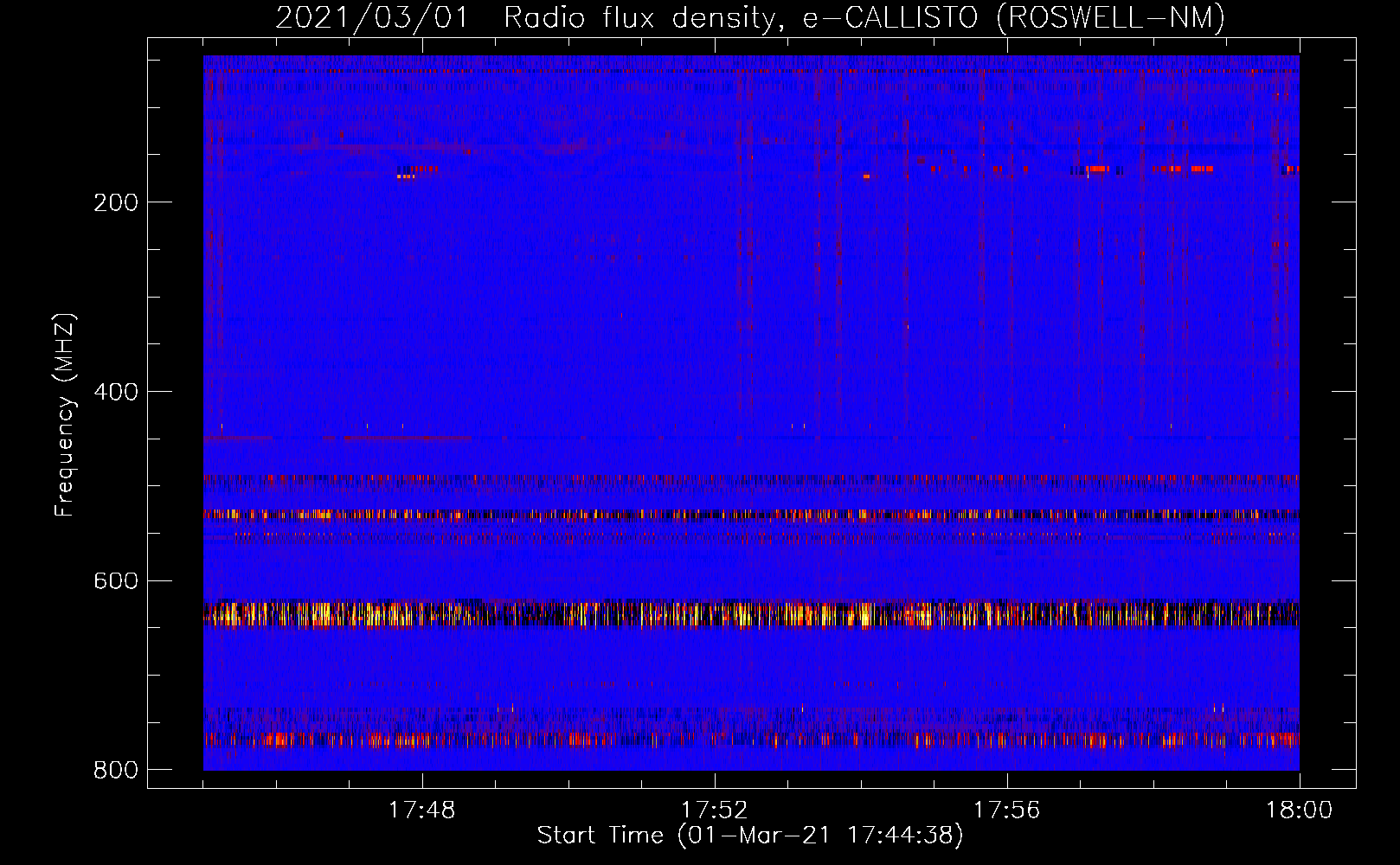Screen dimensions: 1400x865
Task: Click the 18:00 time tick label
Action: [x=1299, y=811]
